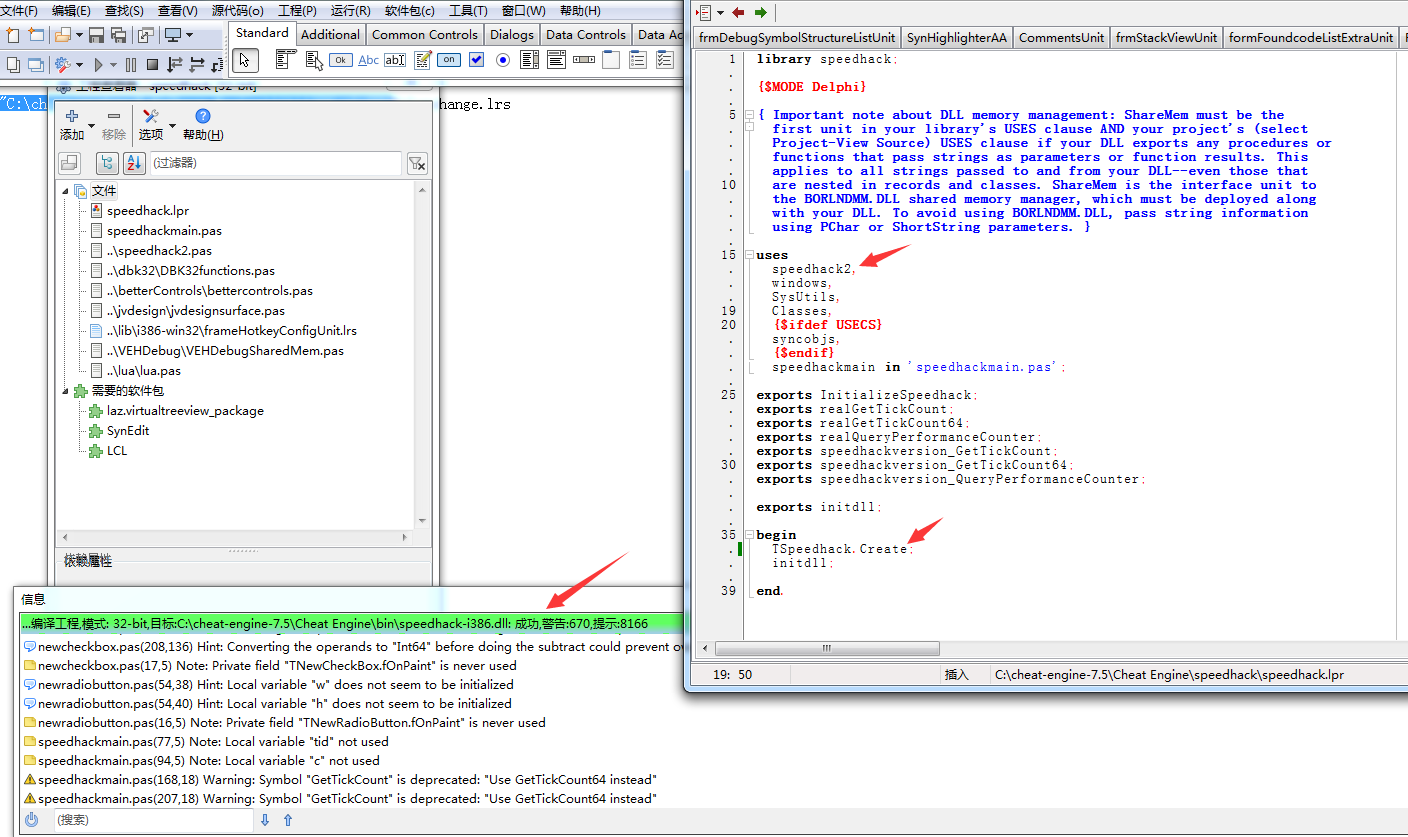Select the TButton 'Ok' component icon
Image resolution: width=1408 pixels, height=837 pixels.
(x=341, y=60)
